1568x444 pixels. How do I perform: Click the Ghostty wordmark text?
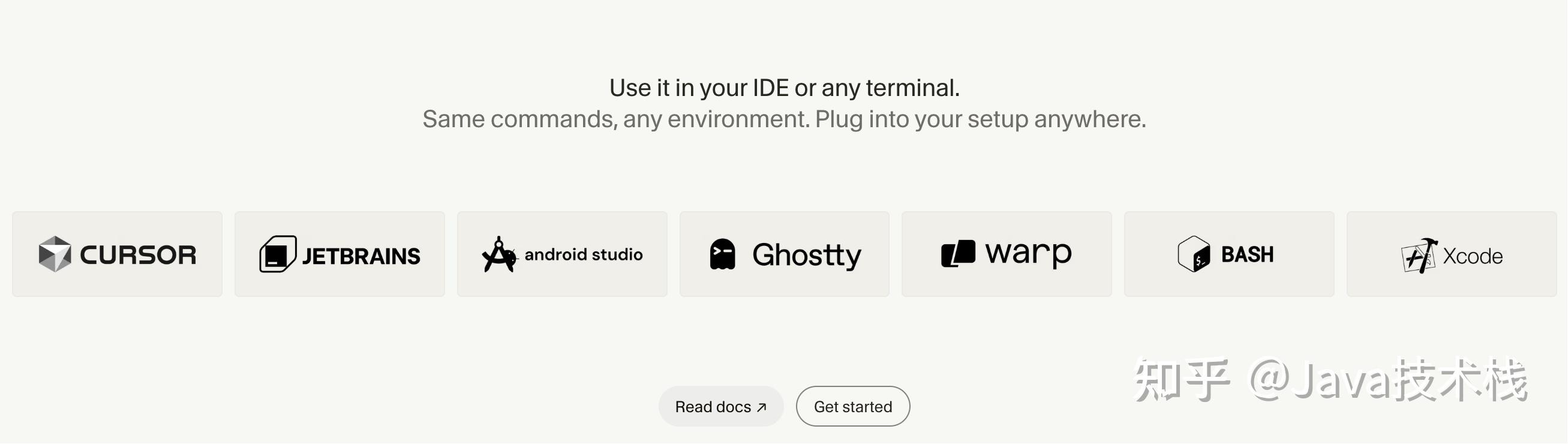(x=807, y=254)
